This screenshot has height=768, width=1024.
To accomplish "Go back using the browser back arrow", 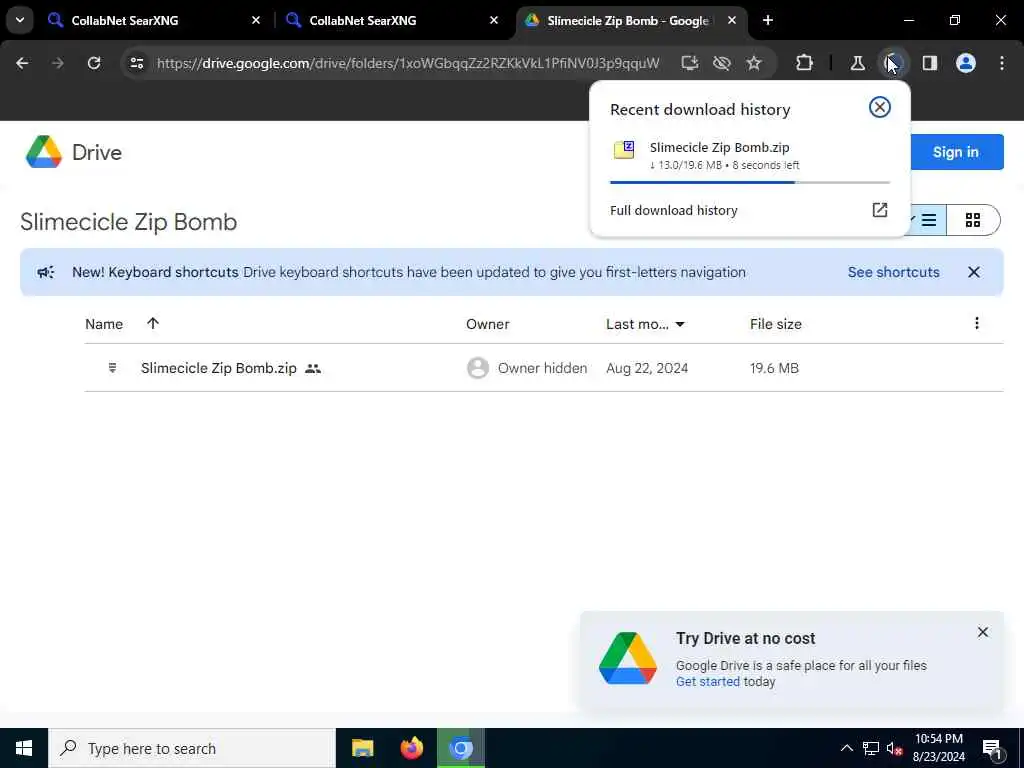I will pos(22,63).
